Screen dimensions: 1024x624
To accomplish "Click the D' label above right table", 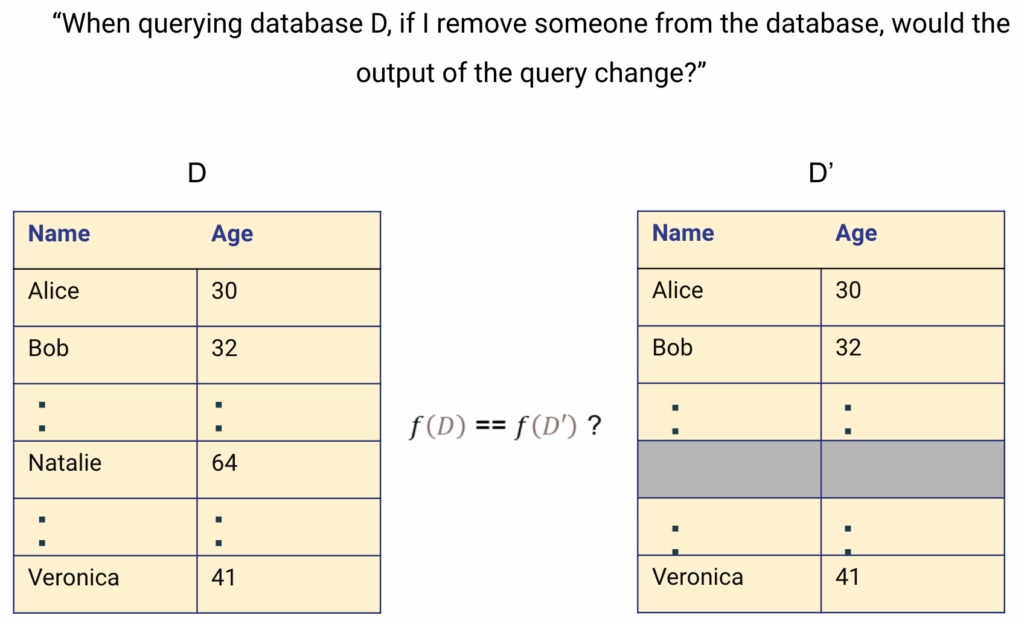I will tap(821, 173).
